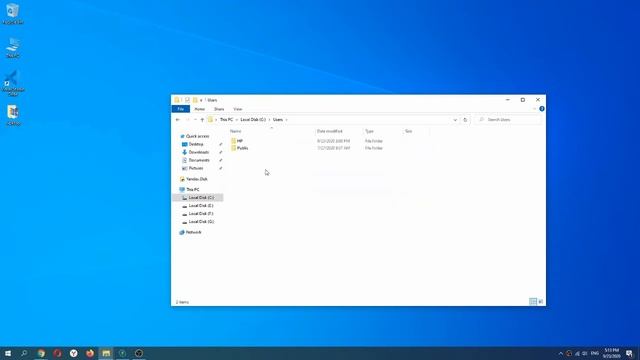The image size is (640, 360).
Task: Open Documents in Quick access
Action: (199, 160)
